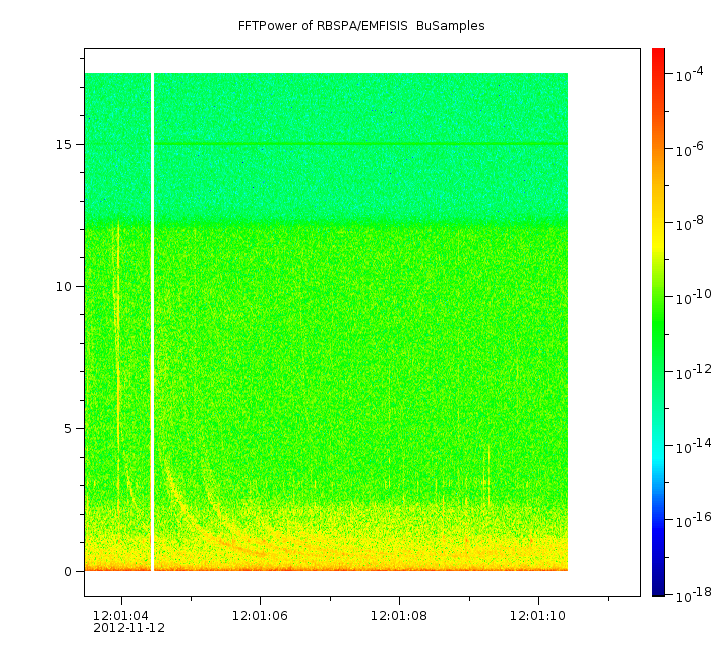Viewport: 724px width, 656px height.
Task: Click the plot title 'FFTPower of RBSPA/EMFISIS BuSamples'
Action: pyautogui.click(x=361, y=26)
